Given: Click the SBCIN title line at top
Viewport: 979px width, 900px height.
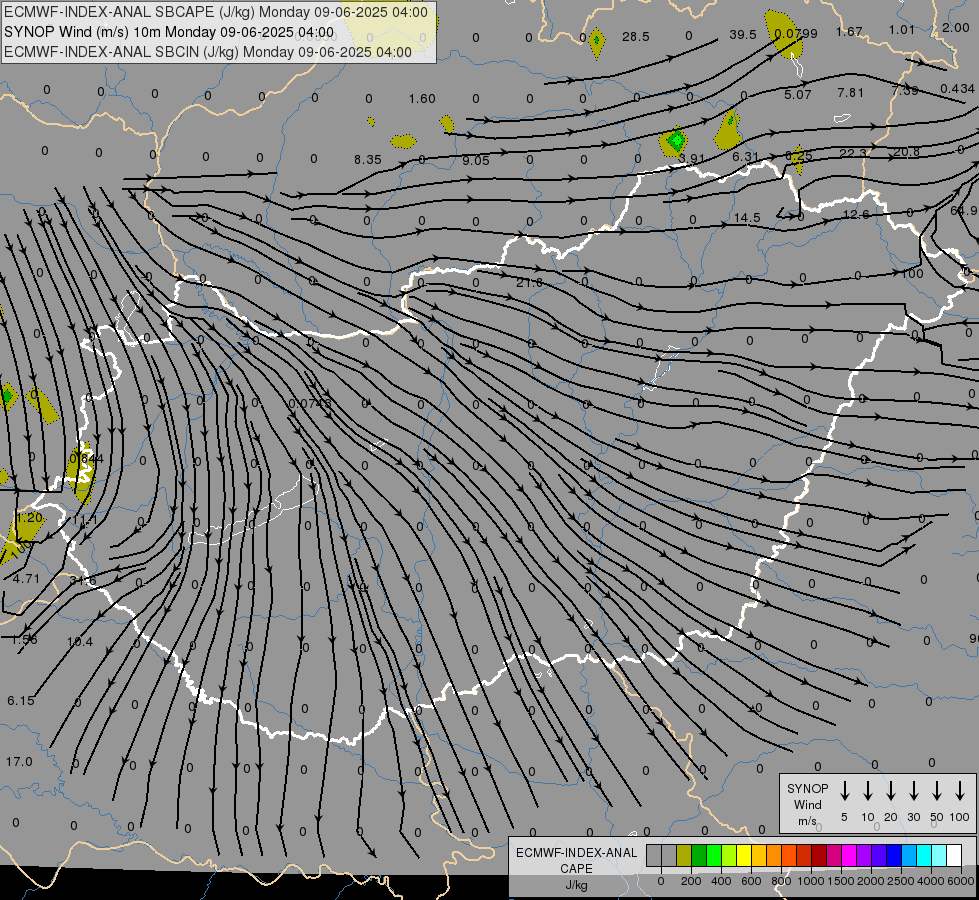Looking at the screenshot, I should (207, 52).
